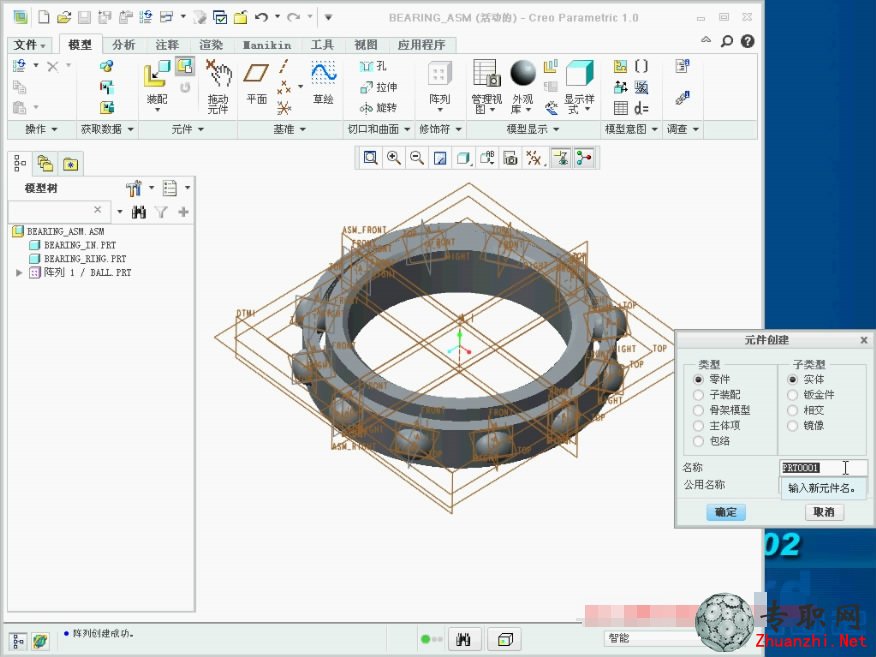Open the 智能 selection filter box

point(651,638)
